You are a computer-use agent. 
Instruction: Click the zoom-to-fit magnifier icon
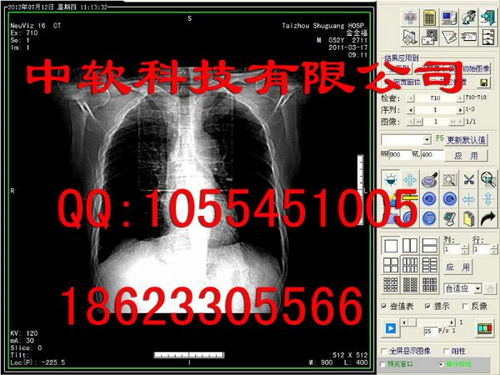488,180
